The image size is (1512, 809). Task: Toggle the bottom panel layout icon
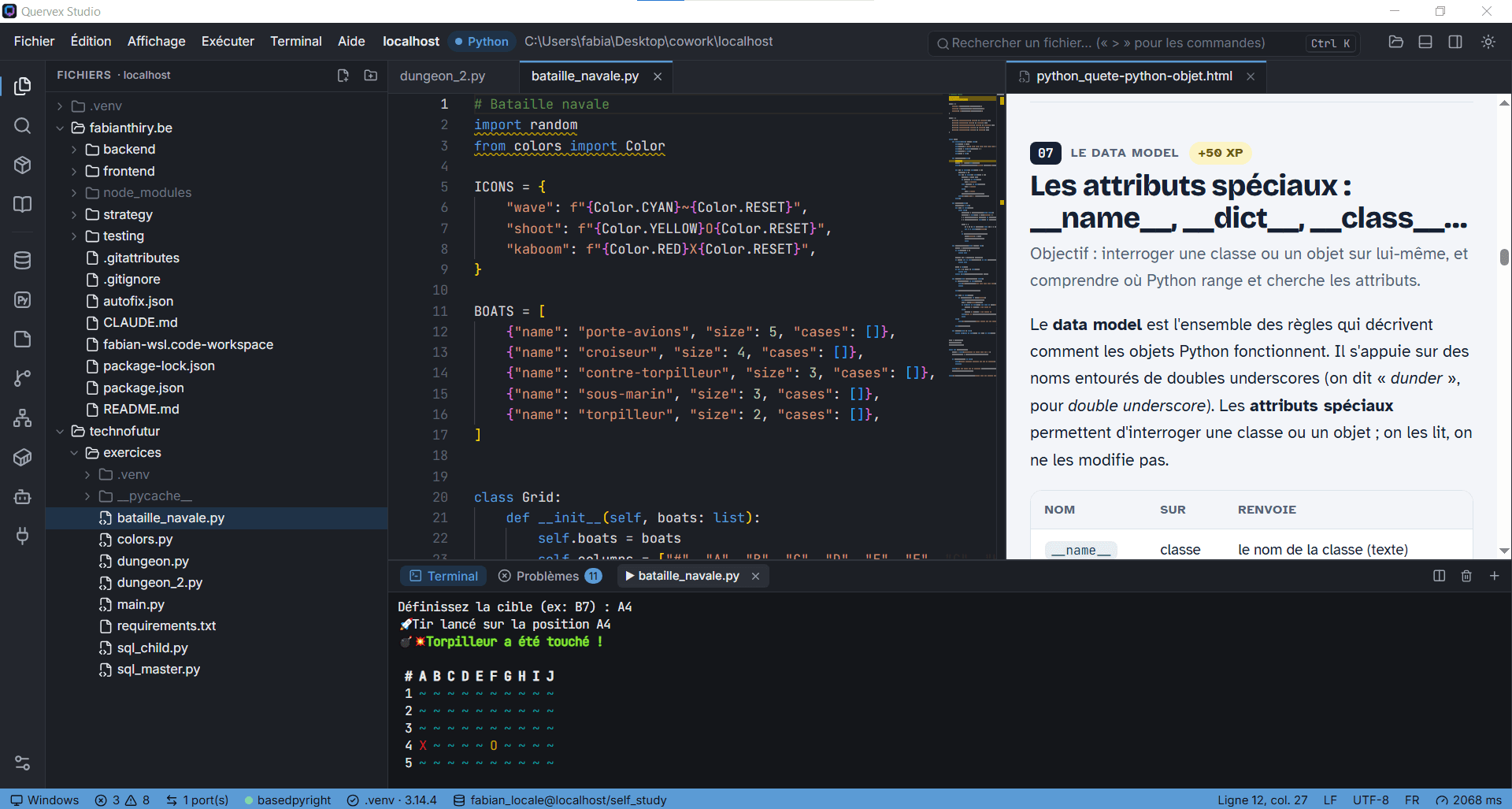click(x=1425, y=42)
